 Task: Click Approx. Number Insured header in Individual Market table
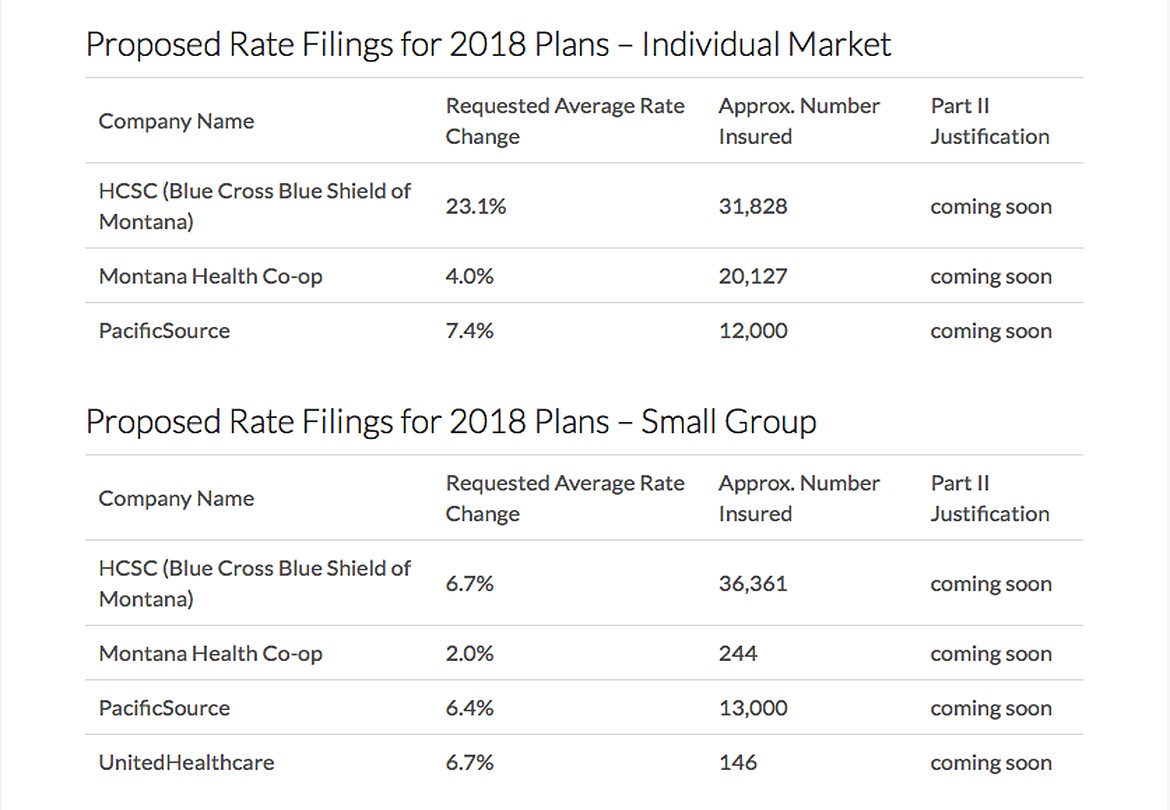coord(798,121)
